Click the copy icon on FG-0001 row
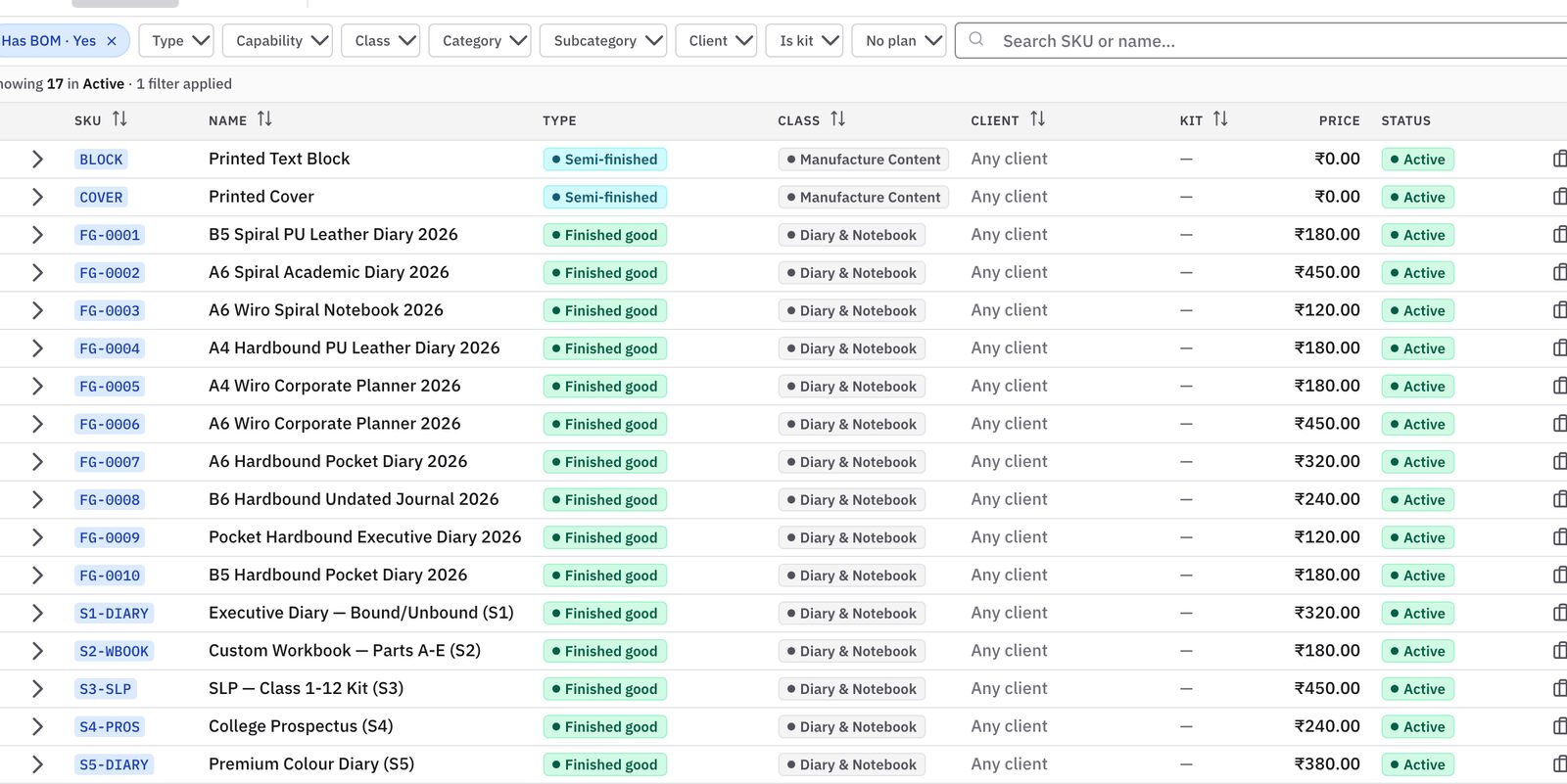 click(1559, 235)
